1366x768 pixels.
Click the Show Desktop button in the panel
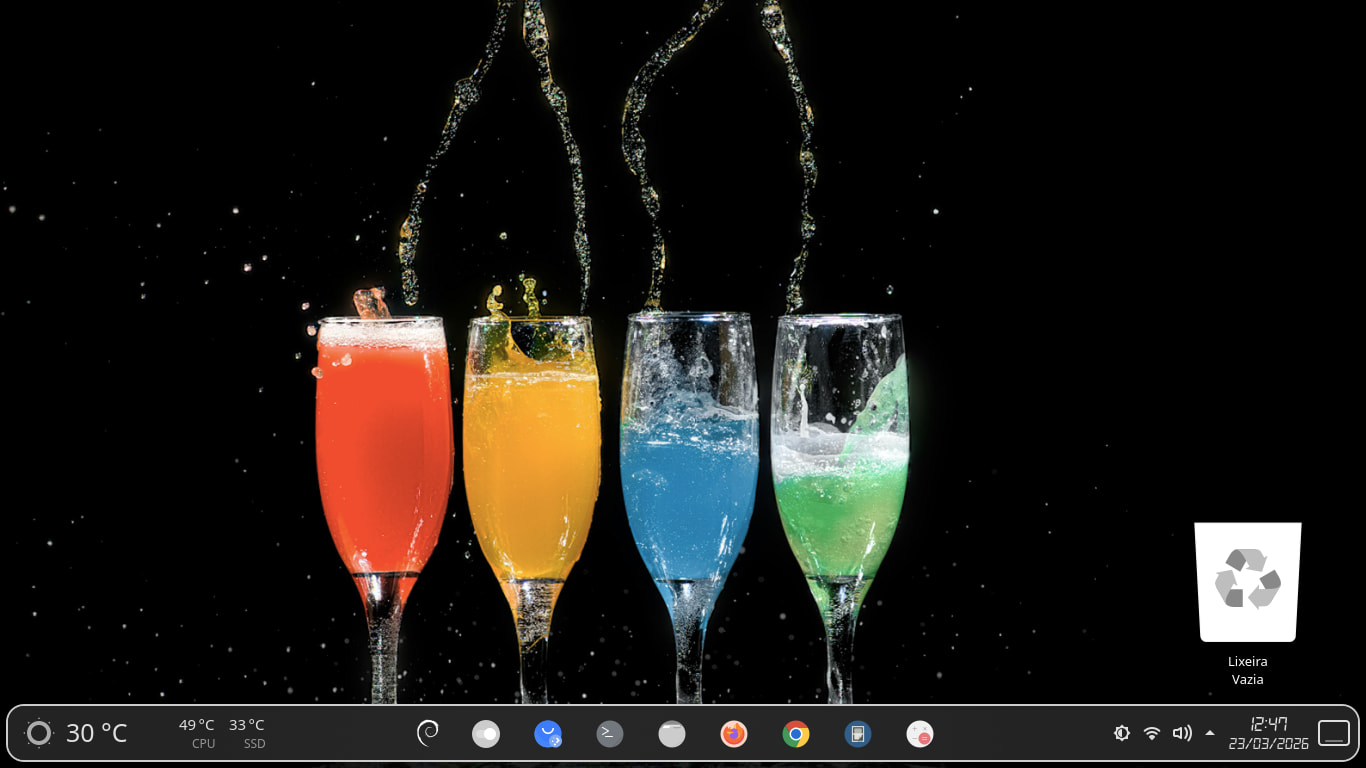(x=1334, y=733)
